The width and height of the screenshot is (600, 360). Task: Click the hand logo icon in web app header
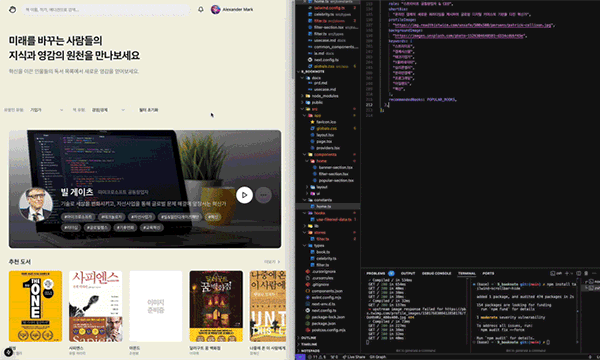tap(12, 10)
